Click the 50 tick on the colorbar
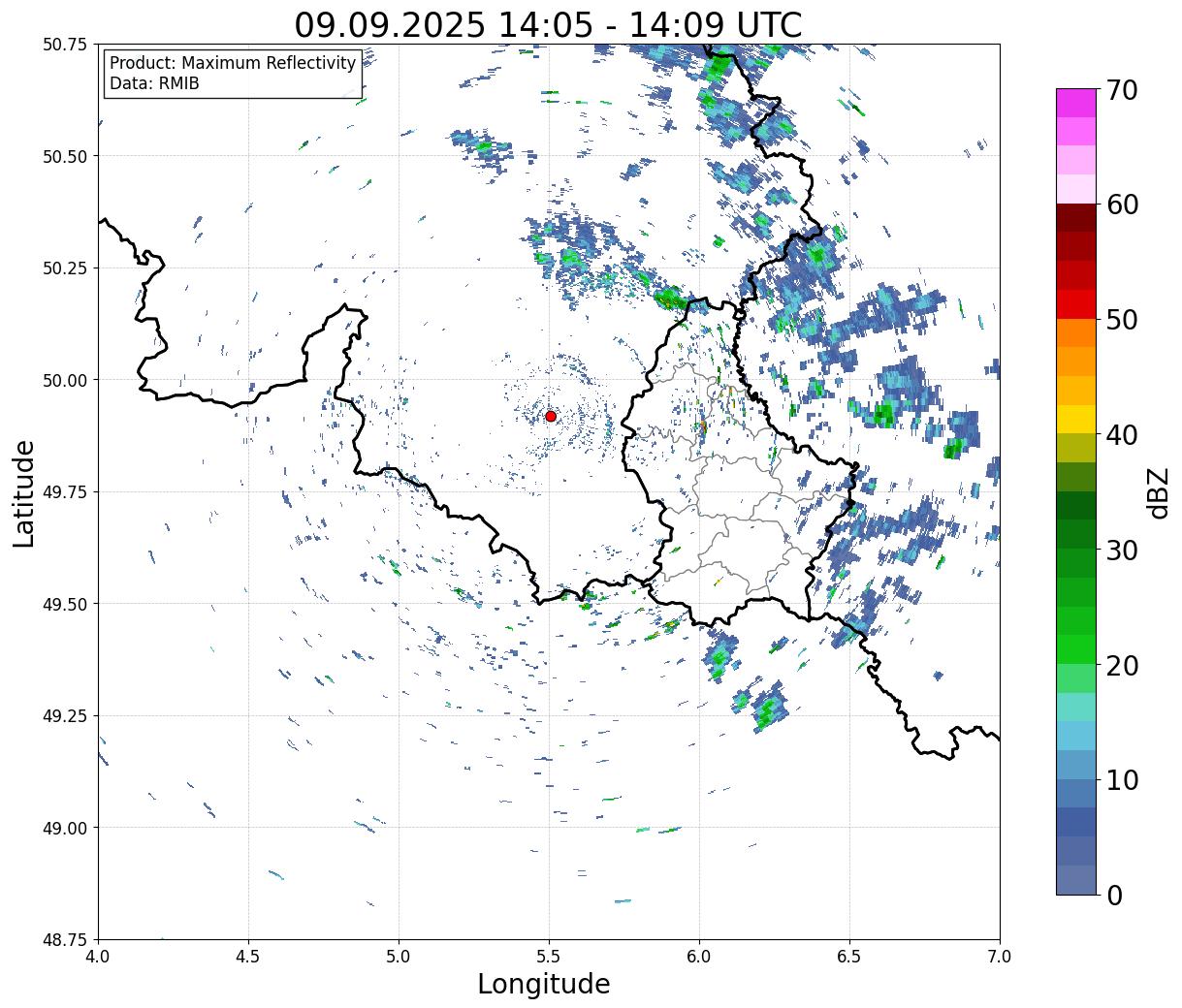The width and height of the screenshot is (1182, 1008). [1122, 320]
